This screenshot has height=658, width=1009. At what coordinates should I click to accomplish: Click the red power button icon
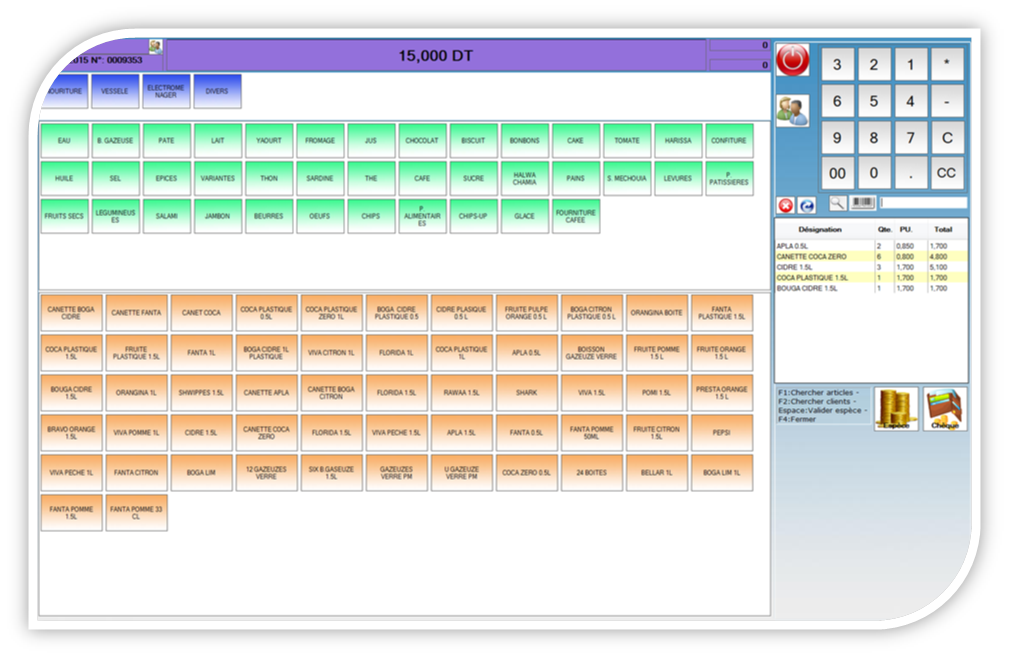[792, 60]
